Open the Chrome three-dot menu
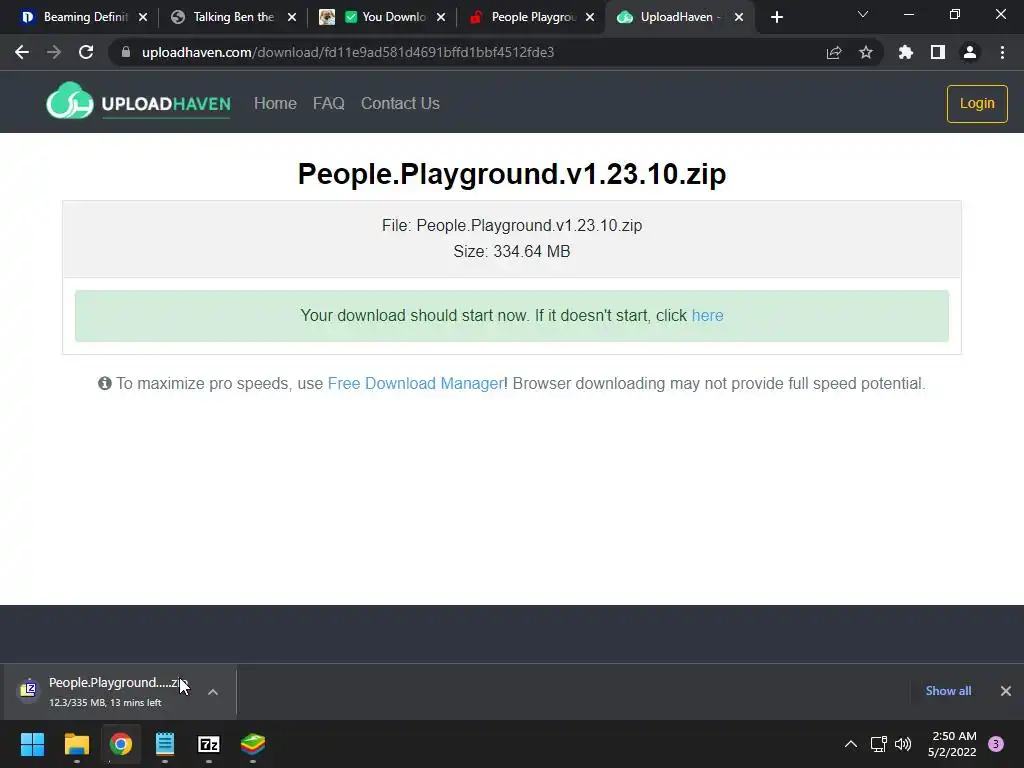 pyautogui.click(x=1002, y=52)
